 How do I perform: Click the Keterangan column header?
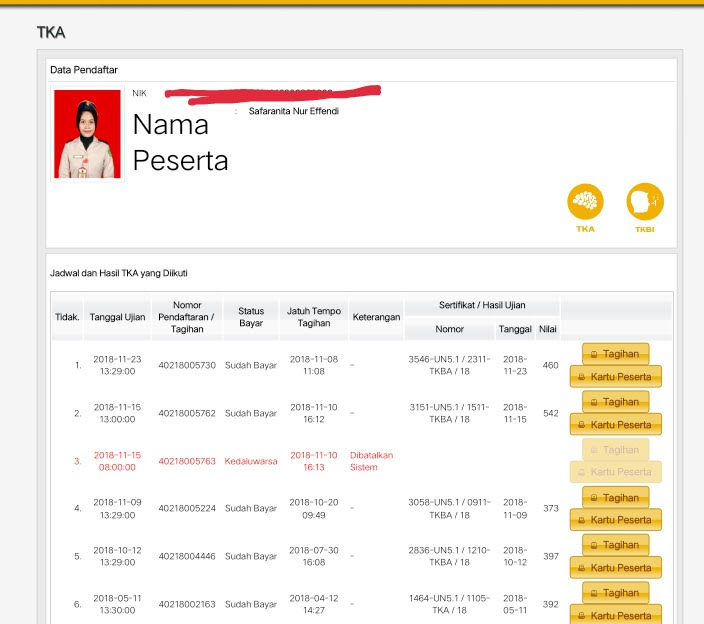[376, 317]
